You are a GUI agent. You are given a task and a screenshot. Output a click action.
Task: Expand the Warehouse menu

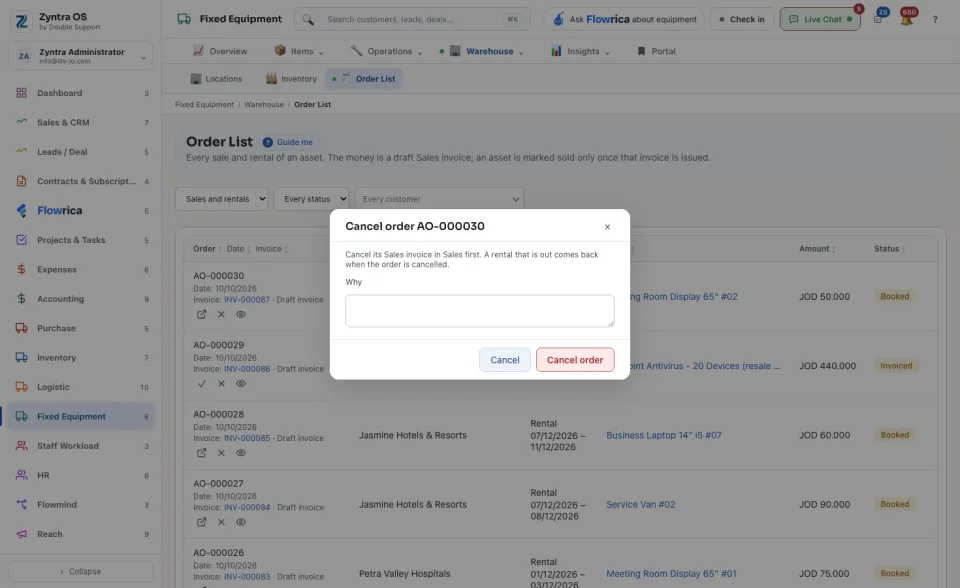[482, 51]
